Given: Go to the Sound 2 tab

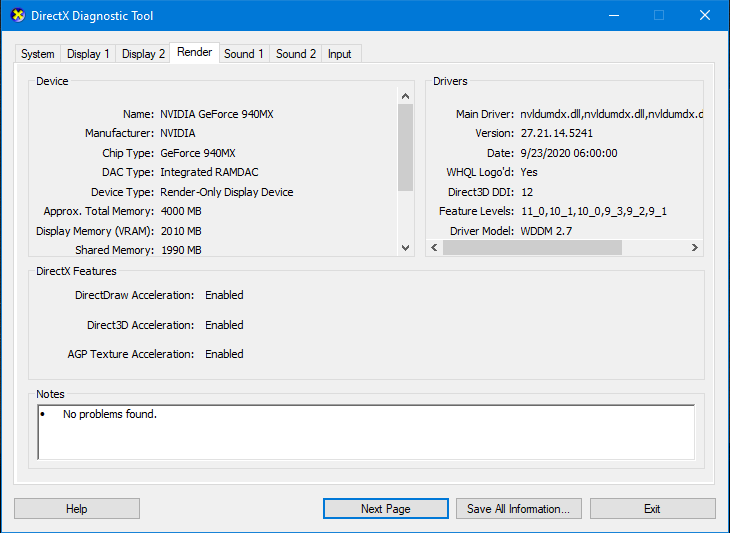Looking at the screenshot, I should pyautogui.click(x=296, y=54).
